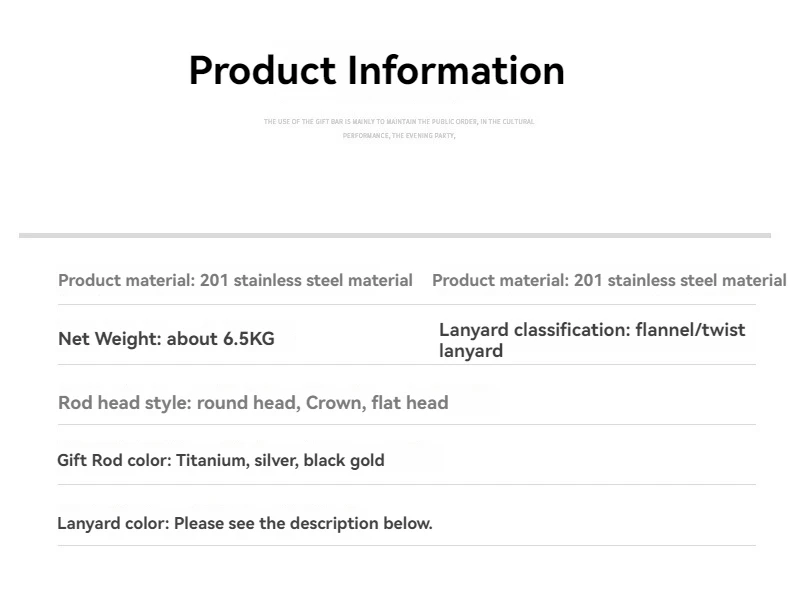Select the left 'Product material' text

(235, 280)
